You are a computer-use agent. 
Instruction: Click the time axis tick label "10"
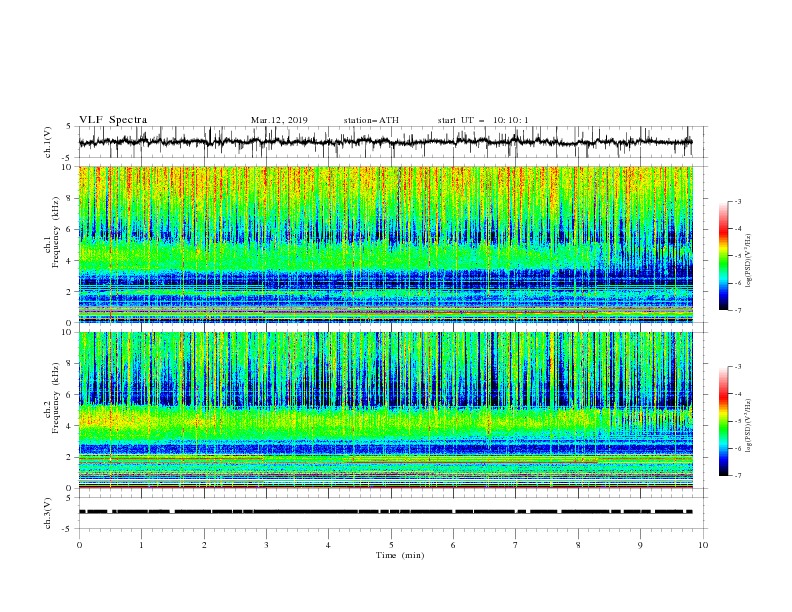[703, 545]
